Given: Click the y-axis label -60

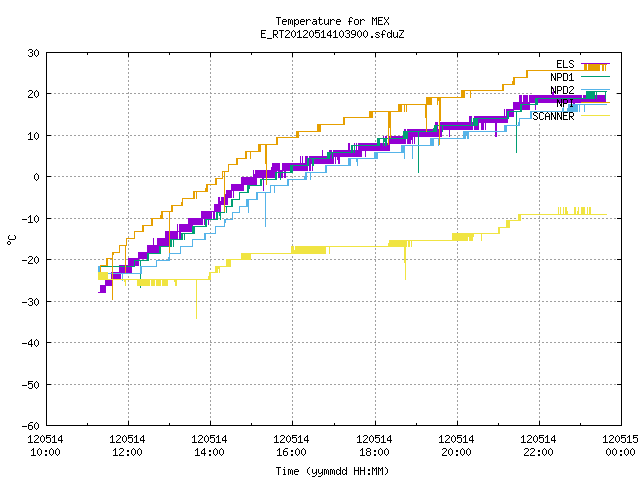Looking at the screenshot, I should click(x=31, y=426).
